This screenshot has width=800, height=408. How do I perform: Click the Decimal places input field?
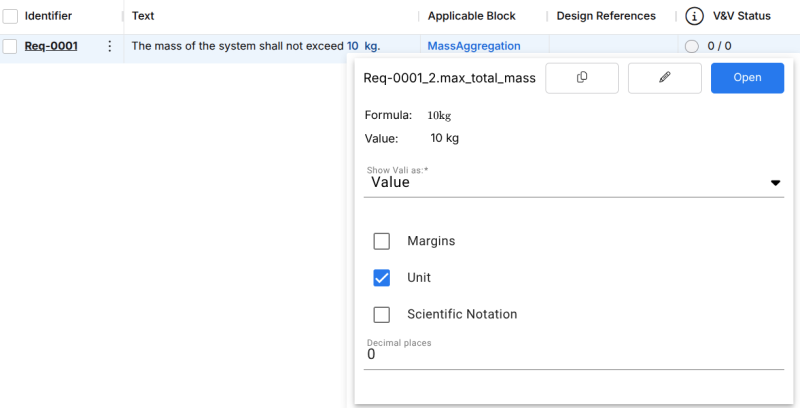pyautogui.click(x=573, y=354)
